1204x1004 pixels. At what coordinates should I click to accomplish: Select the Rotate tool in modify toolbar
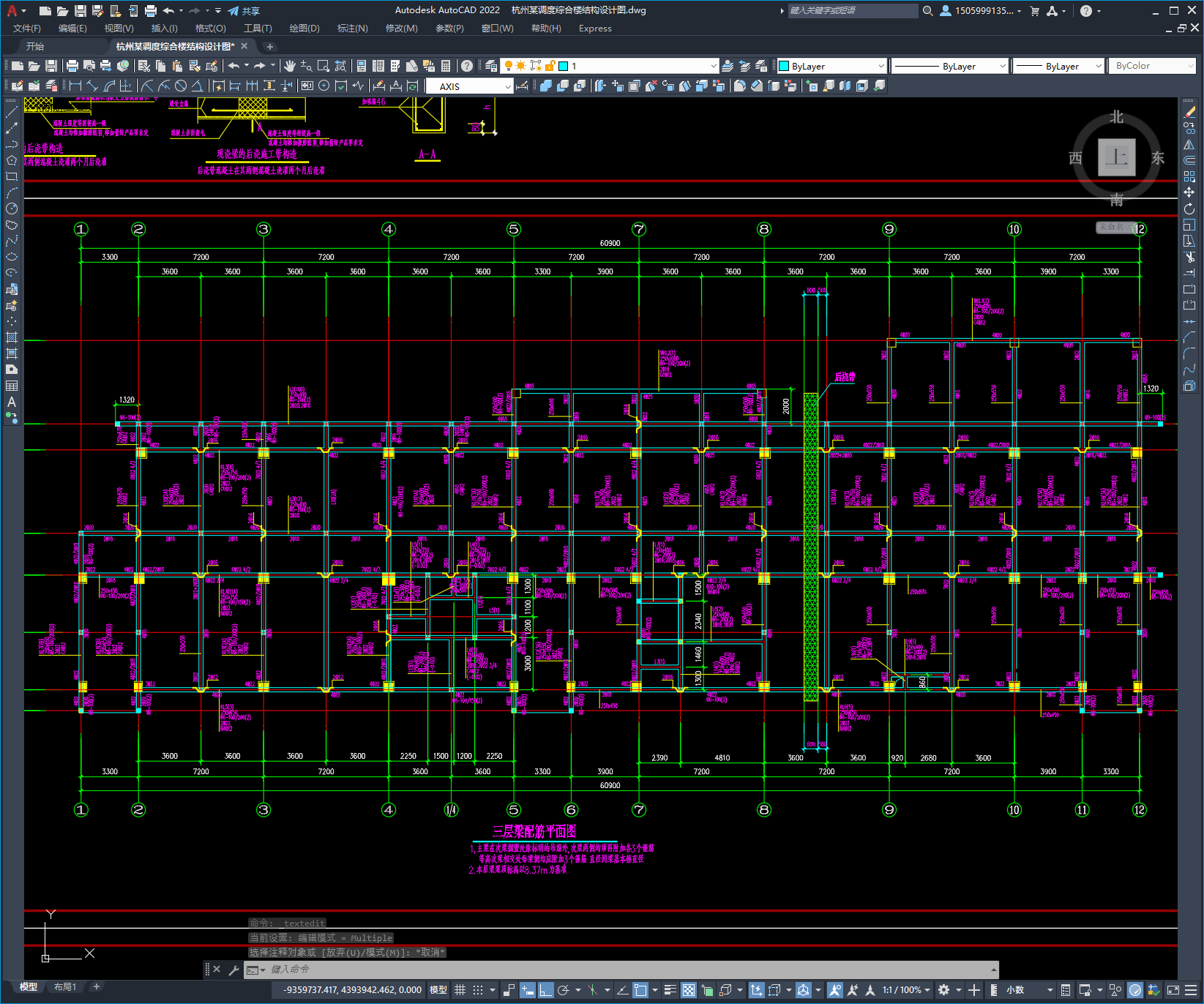click(x=1189, y=209)
